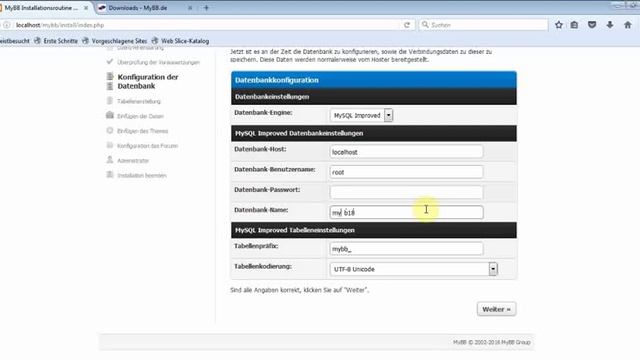
Task: Close the MyBB Installationsroutine tab
Action: 86,8
